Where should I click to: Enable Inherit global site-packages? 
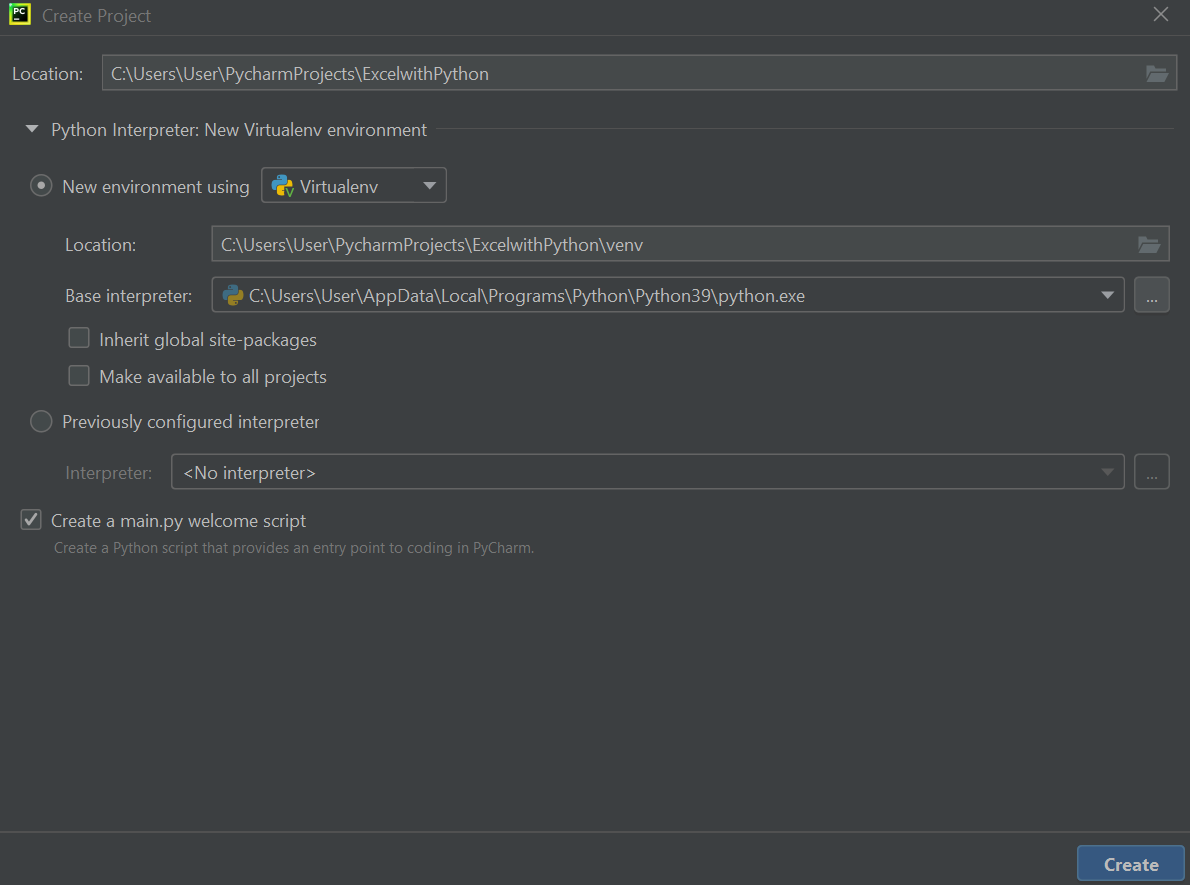click(x=79, y=337)
